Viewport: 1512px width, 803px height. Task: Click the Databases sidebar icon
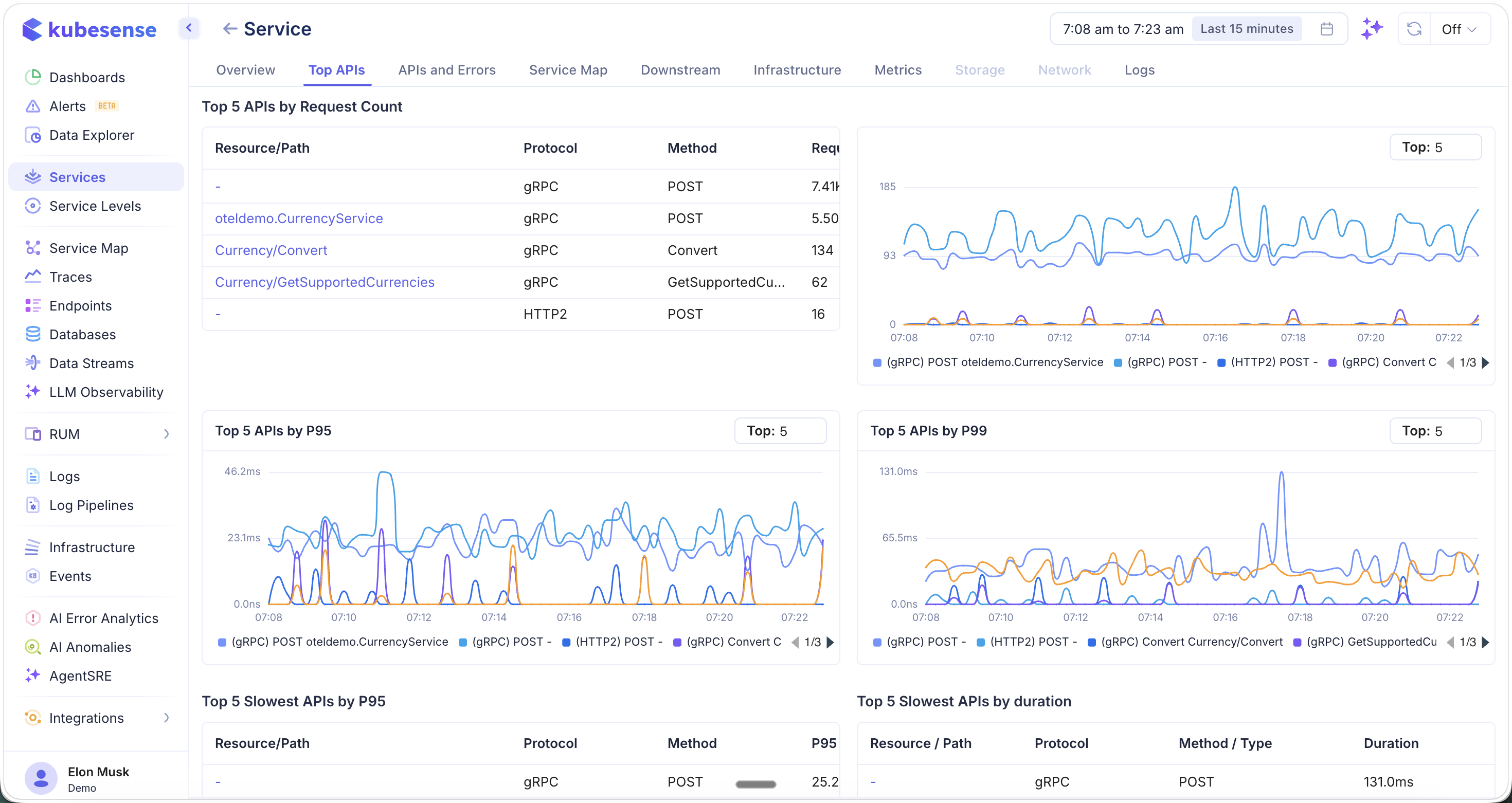tap(33, 334)
